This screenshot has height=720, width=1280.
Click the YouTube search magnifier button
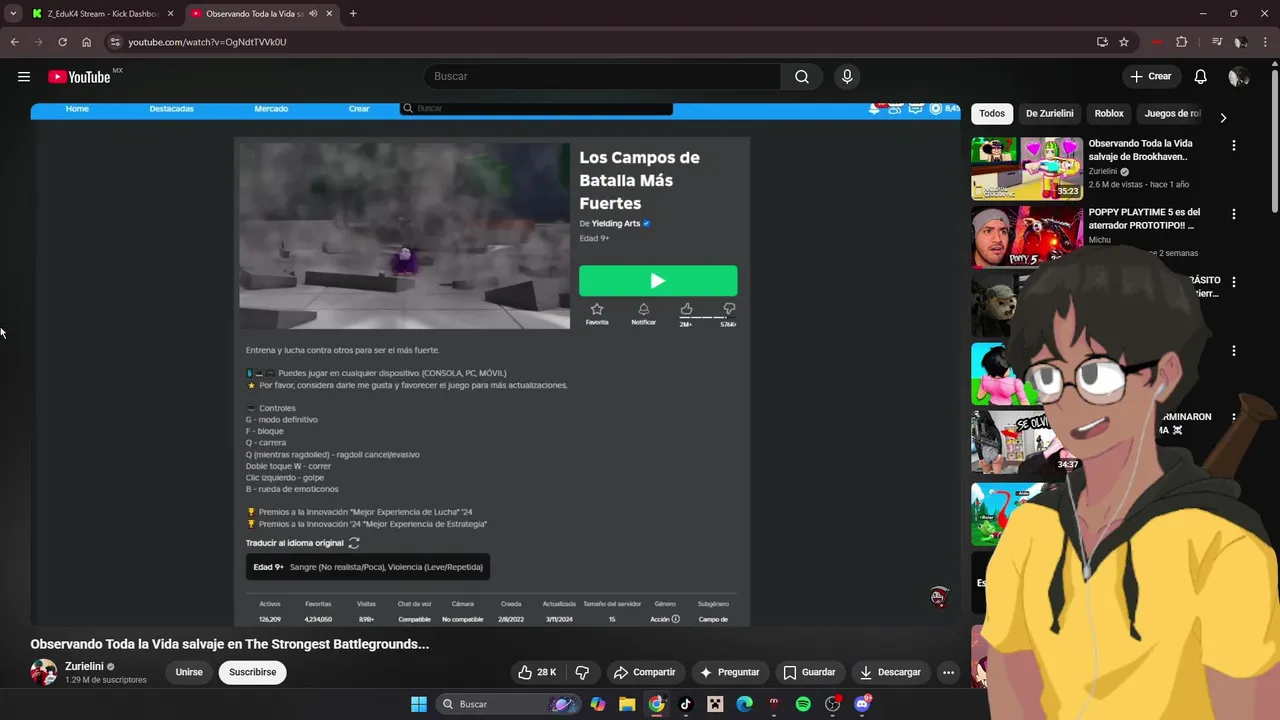pos(802,77)
